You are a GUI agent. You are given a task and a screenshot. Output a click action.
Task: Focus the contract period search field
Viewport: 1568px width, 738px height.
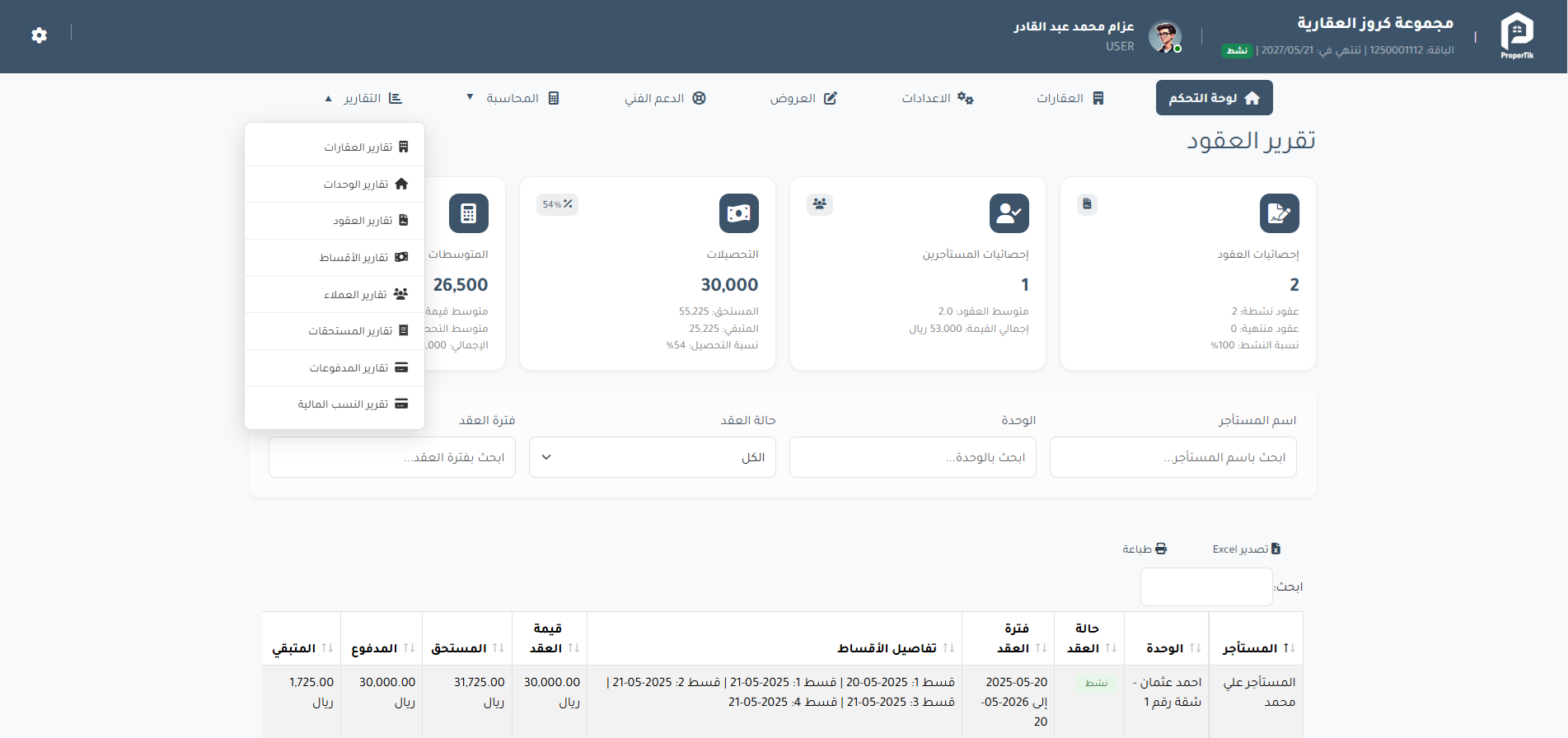tap(392, 457)
